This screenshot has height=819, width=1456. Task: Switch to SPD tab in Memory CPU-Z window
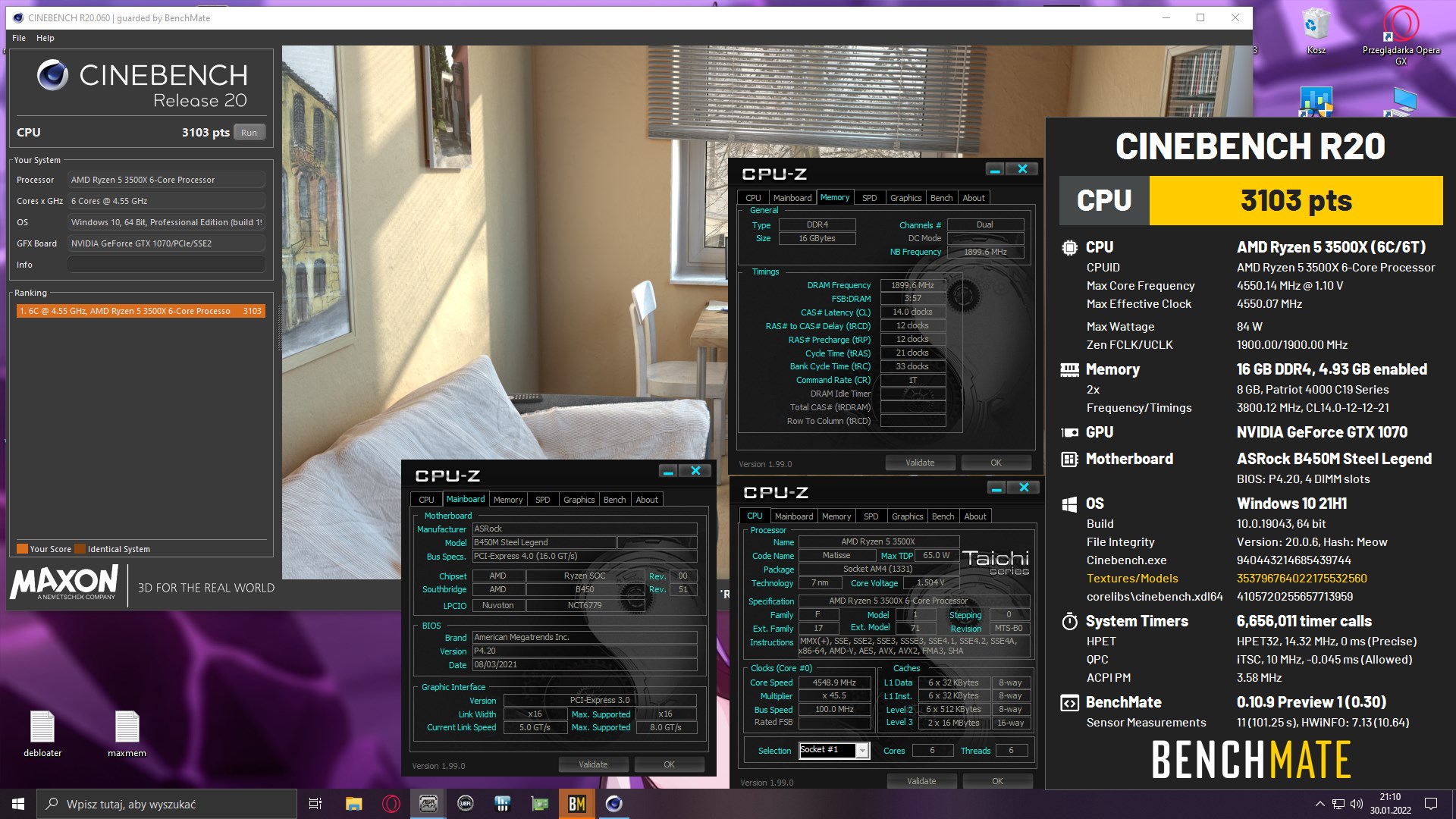[869, 198]
